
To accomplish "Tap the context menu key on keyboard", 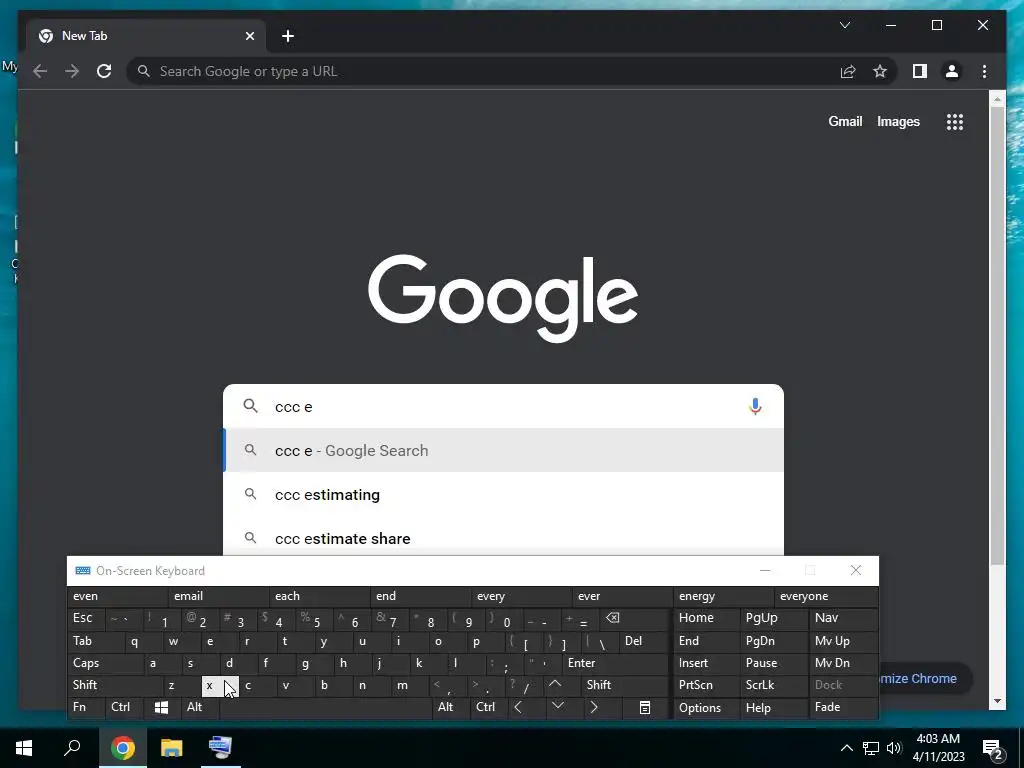I will pos(645,707).
